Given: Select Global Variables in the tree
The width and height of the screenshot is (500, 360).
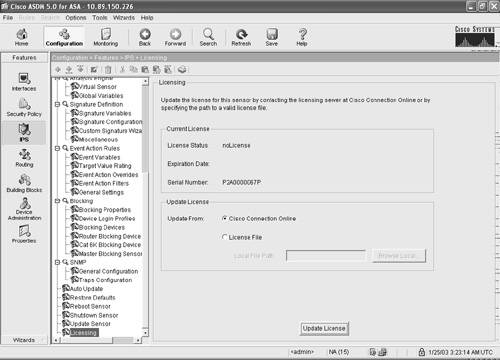Looking at the screenshot, I should click(97, 96).
